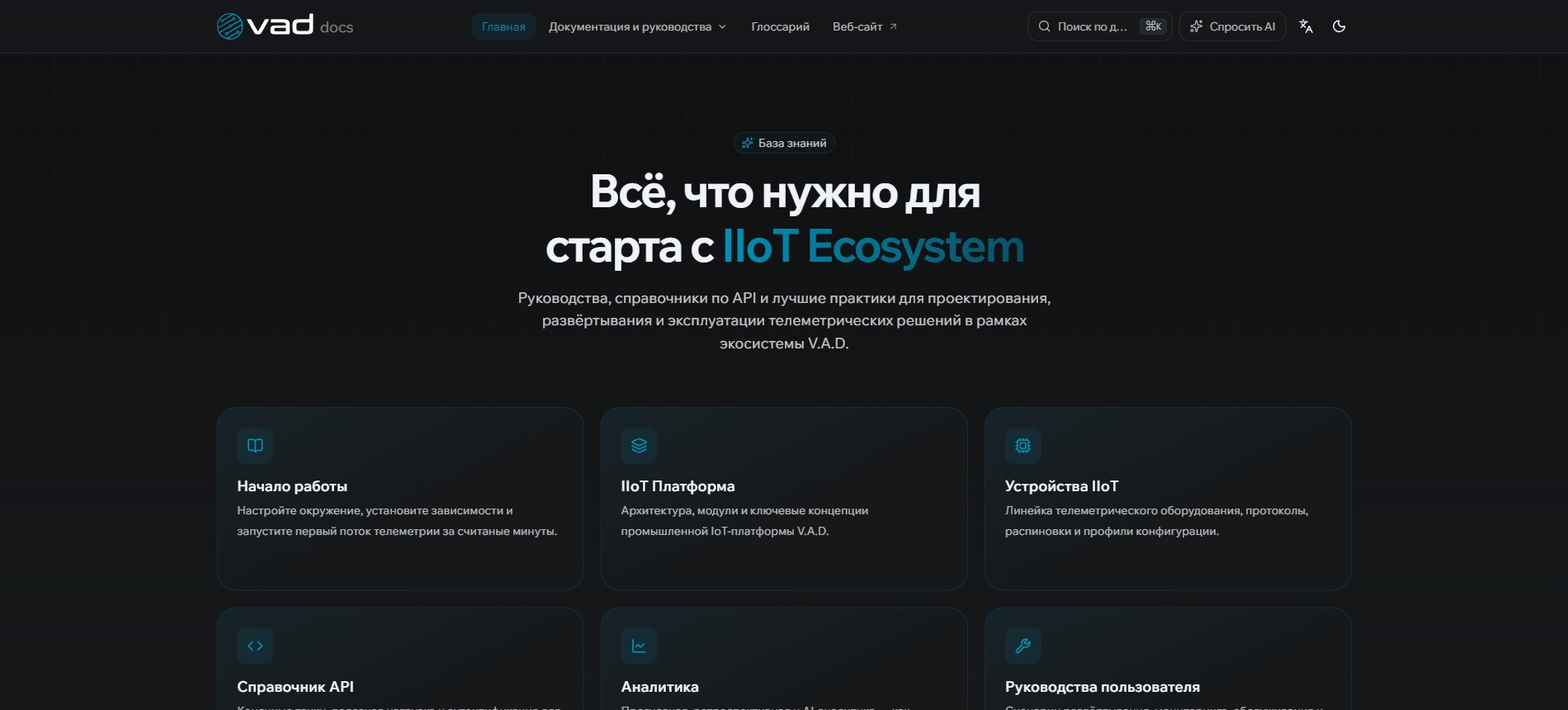The height and width of the screenshot is (710, 1568).
Task: Click sparkle icon in База знаний badge
Action: (747, 143)
